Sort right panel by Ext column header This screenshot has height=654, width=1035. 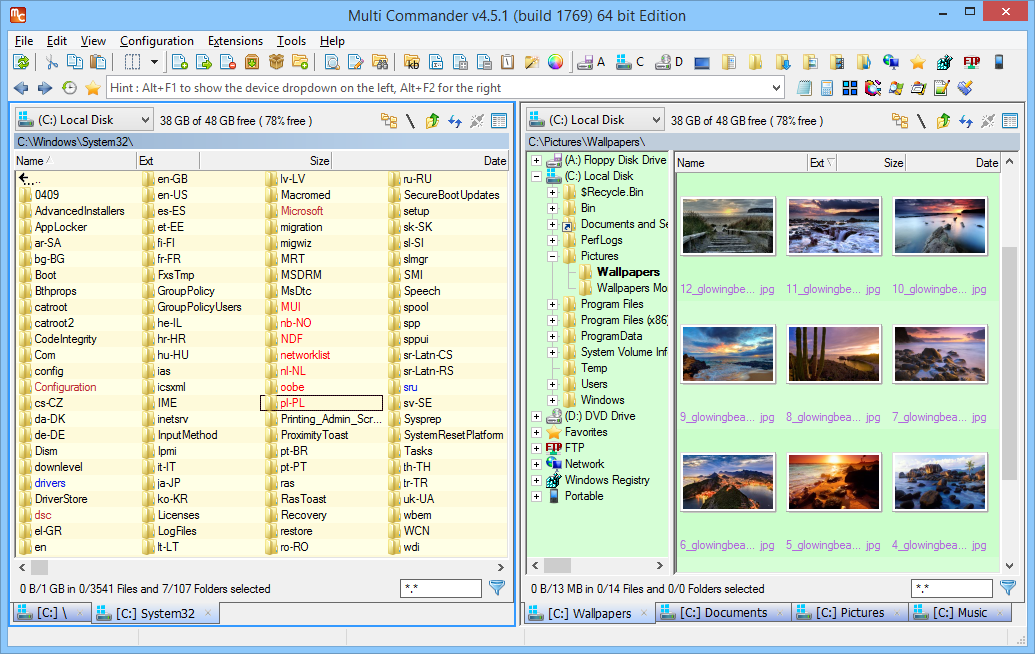822,163
